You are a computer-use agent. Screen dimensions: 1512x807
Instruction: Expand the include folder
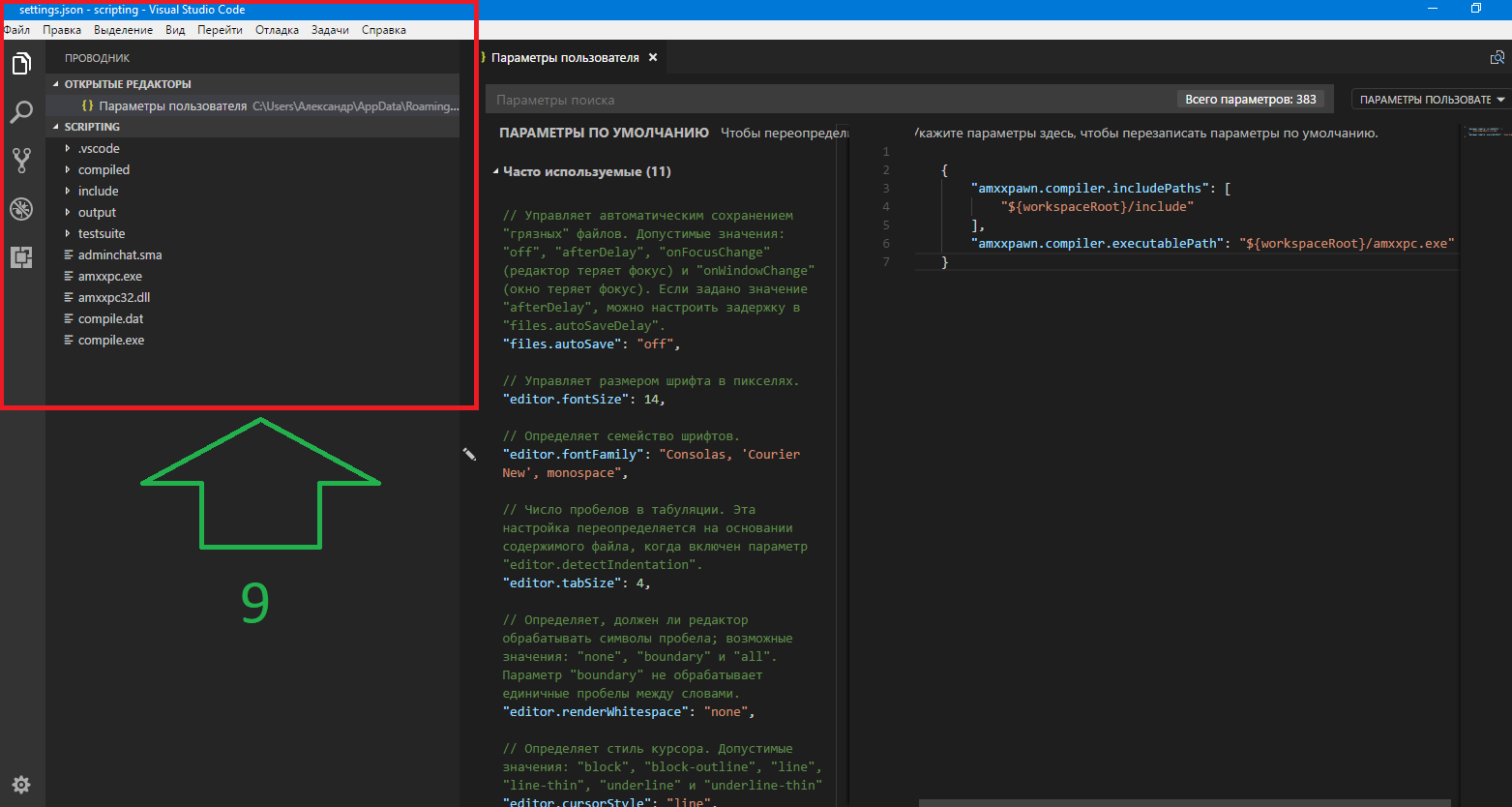point(68,192)
